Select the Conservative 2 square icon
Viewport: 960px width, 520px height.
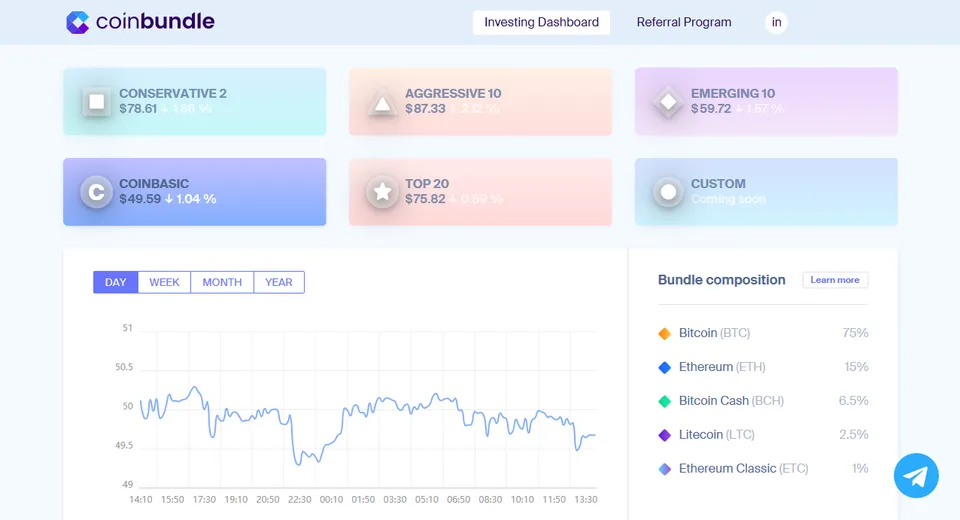(97, 102)
